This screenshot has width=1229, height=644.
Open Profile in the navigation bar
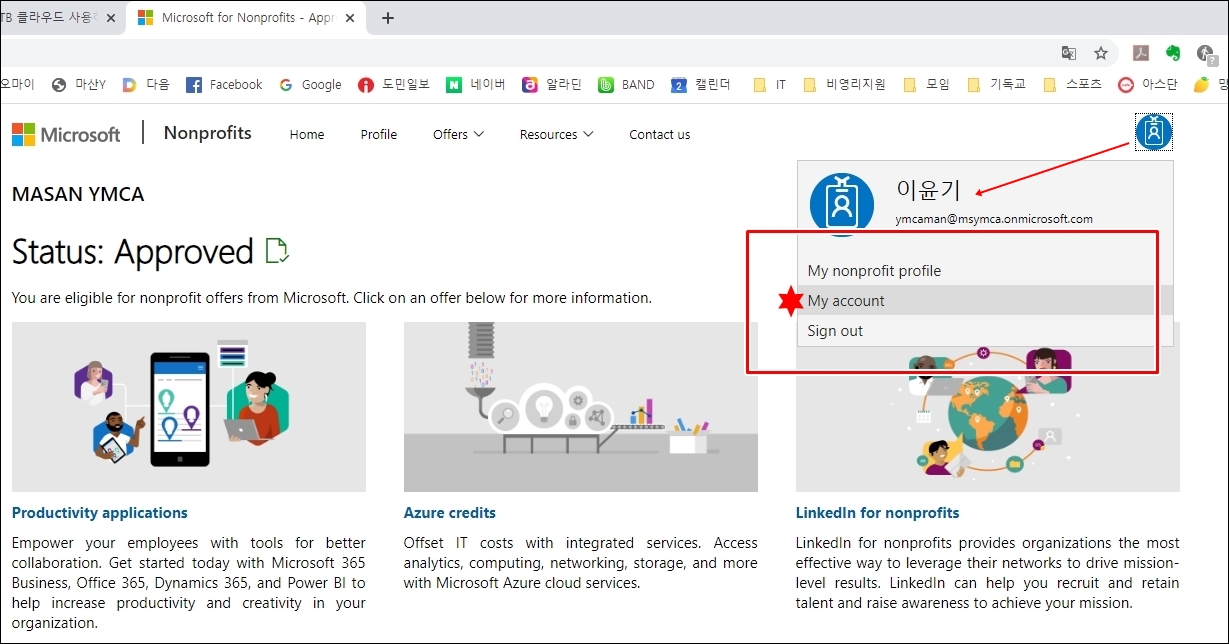tap(379, 134)
